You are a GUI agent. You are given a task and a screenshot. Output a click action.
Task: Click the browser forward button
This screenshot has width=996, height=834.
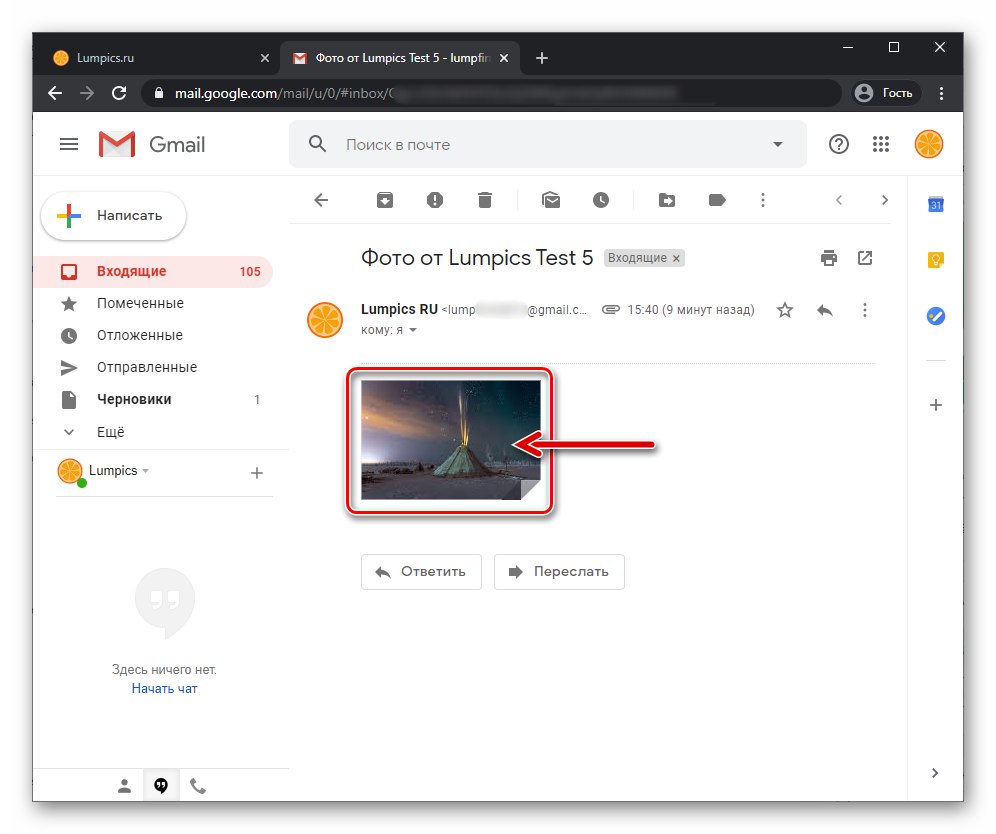click(87, 93)
